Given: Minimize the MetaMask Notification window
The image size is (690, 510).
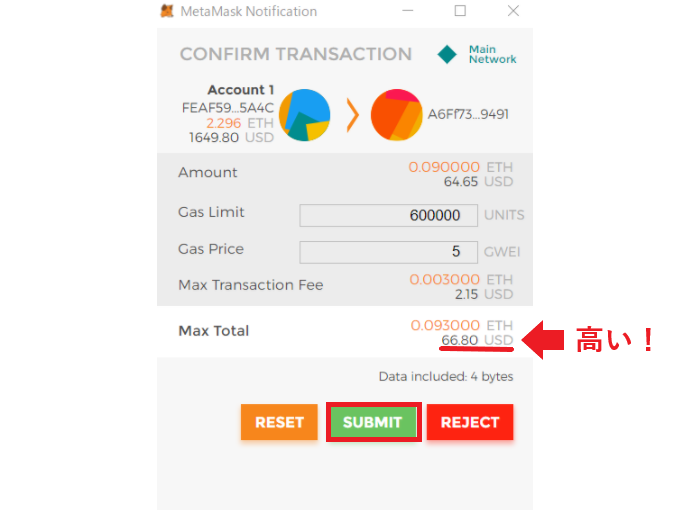Looking at the screenshot, I should tap(408, 11).
